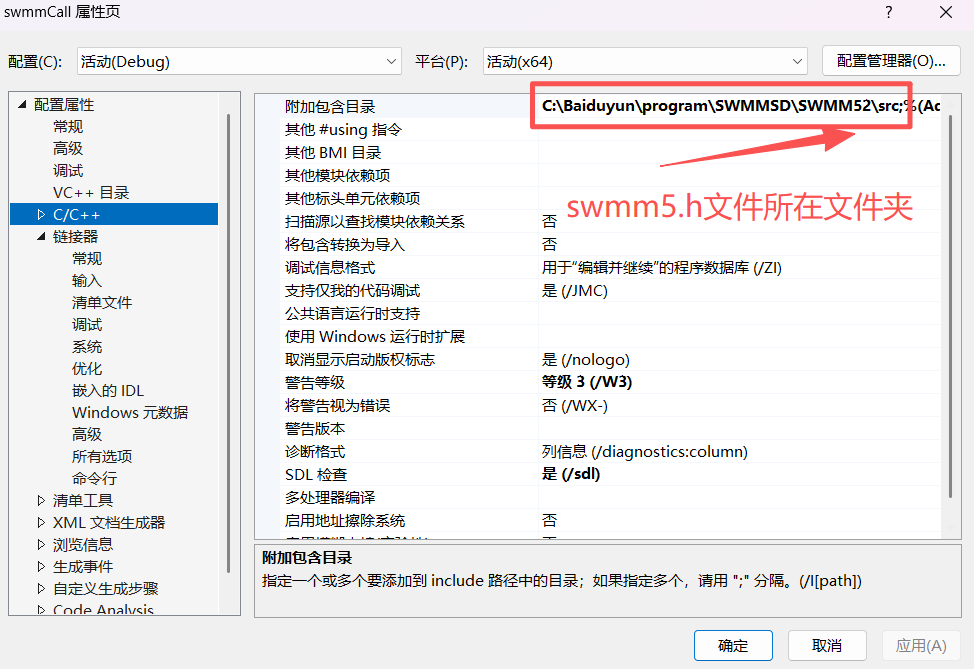Select 优化 under 链接器
Viewport: 974px width, 669px height.
click(x=86, y=368)
